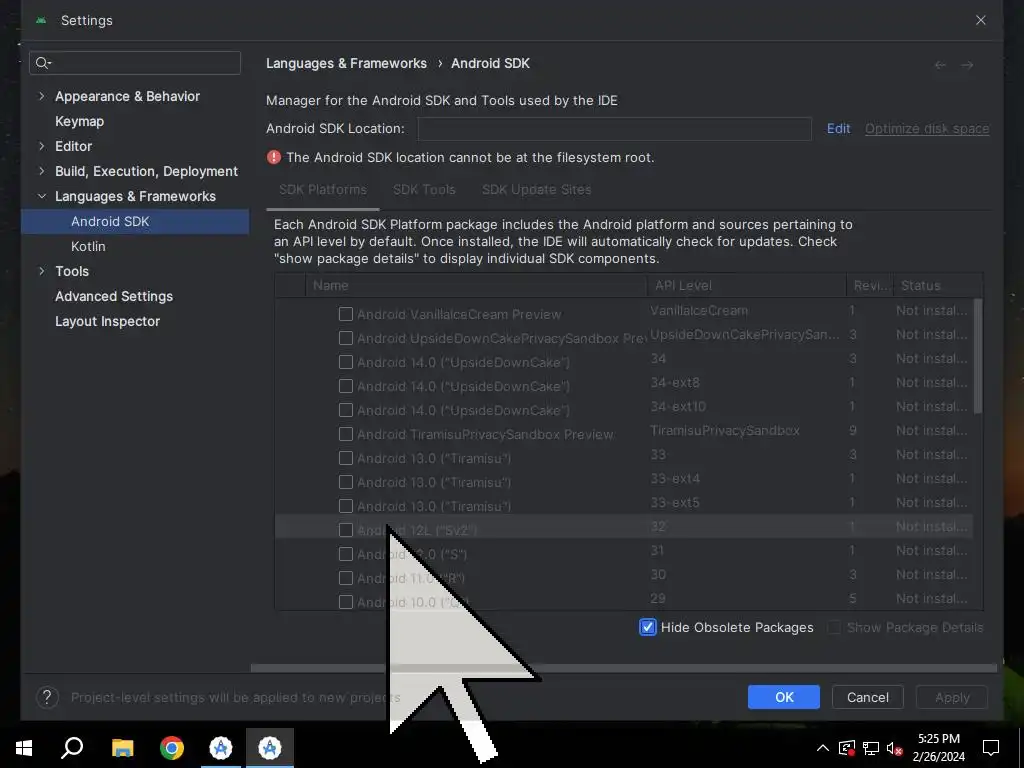1024x768 pixels.
Task: Expand Appearance & Behavior section
Action: [x=42, y=96]
